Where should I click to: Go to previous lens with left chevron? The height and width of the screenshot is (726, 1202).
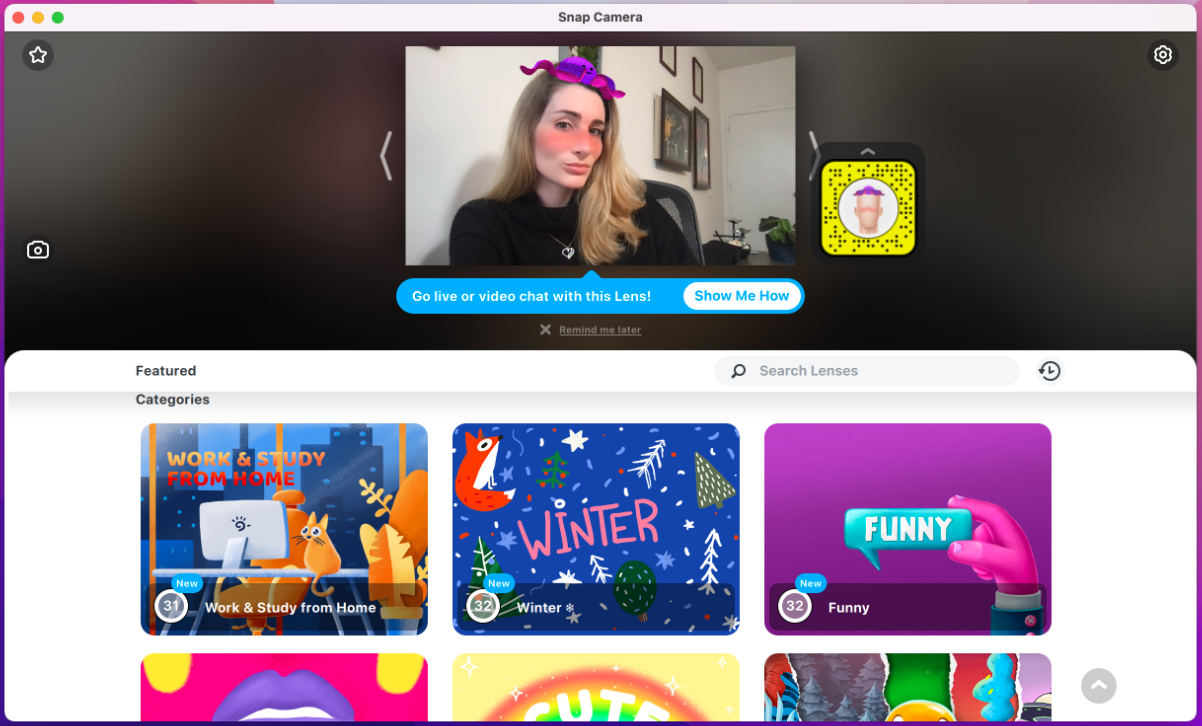pos(387,155)
